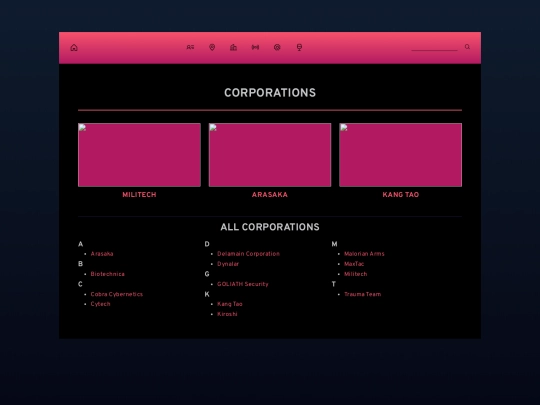Go to the home page icon
This screenshot has height=405, width=540.
[74, 48]
